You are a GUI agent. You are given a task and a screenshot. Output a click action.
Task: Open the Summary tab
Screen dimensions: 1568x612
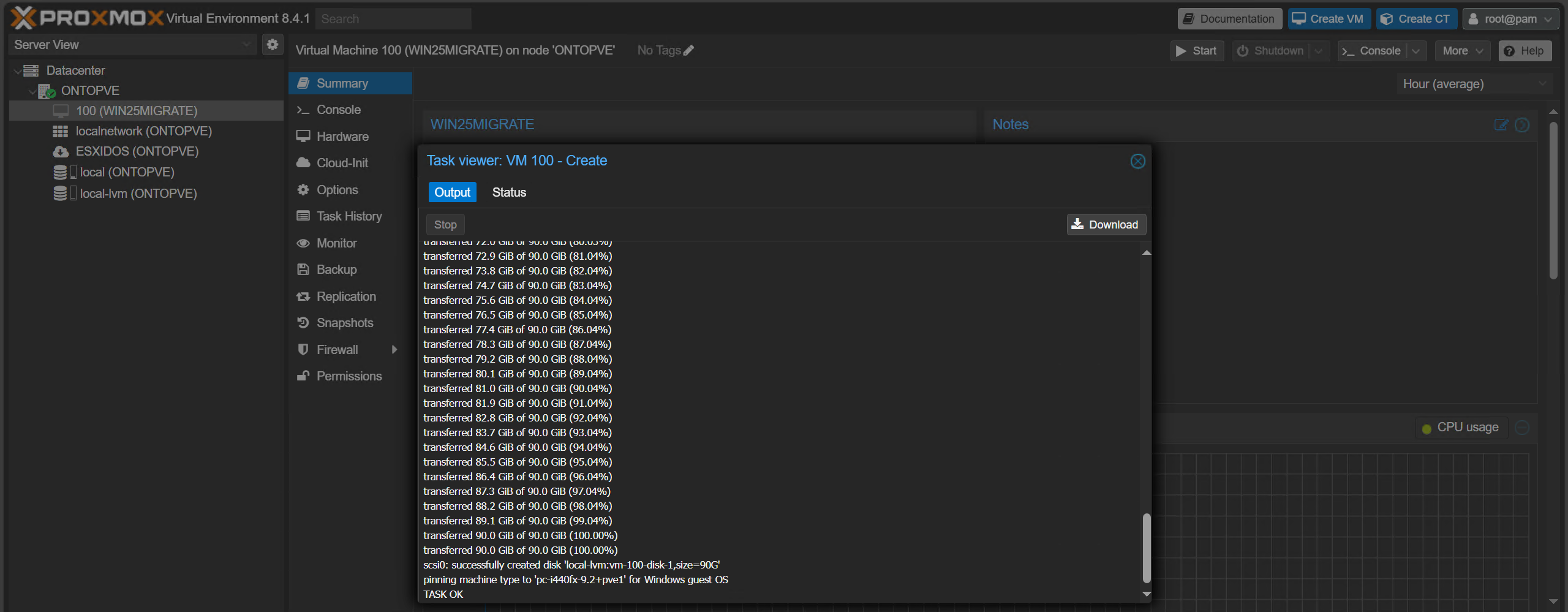click(350, 83)
